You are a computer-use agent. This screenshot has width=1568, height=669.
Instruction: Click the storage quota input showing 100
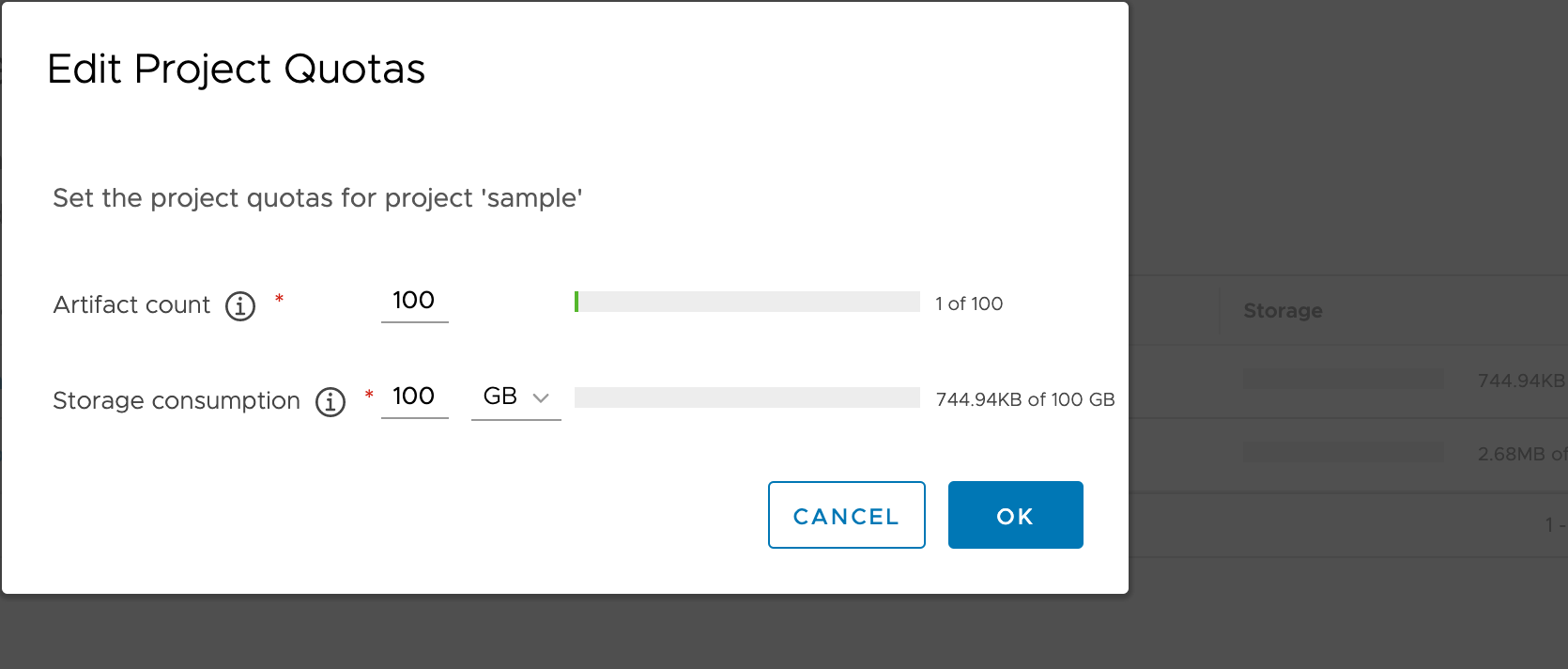(x=414, y=397)
